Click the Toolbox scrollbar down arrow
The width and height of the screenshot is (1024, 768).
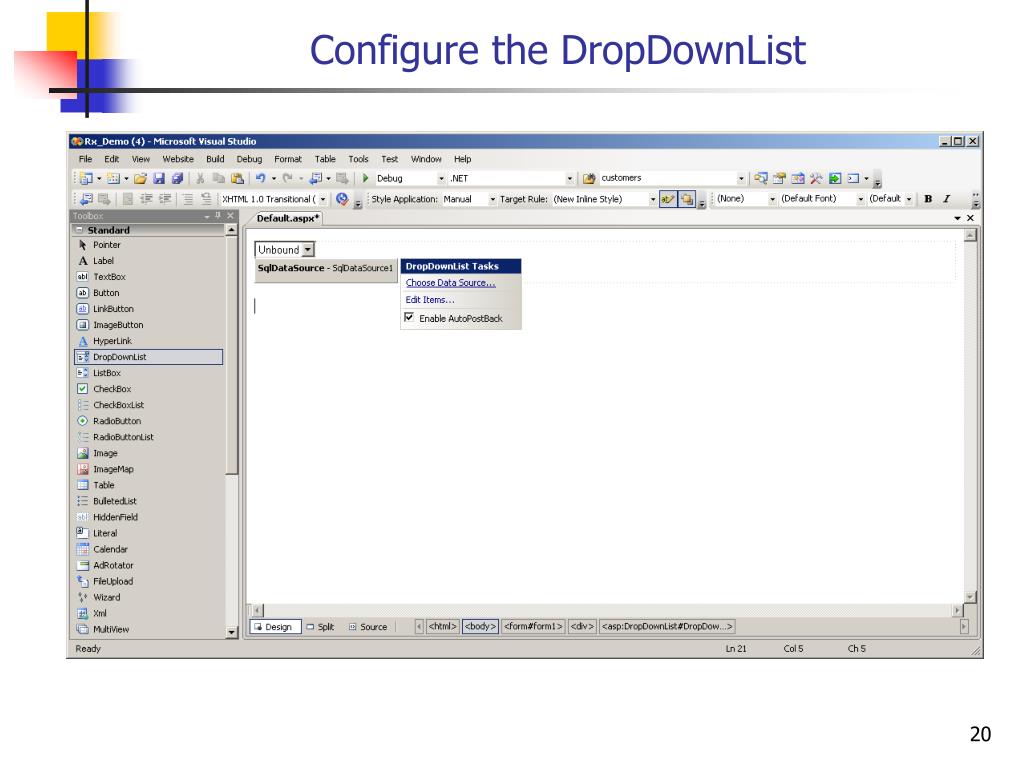coord(231,632)
